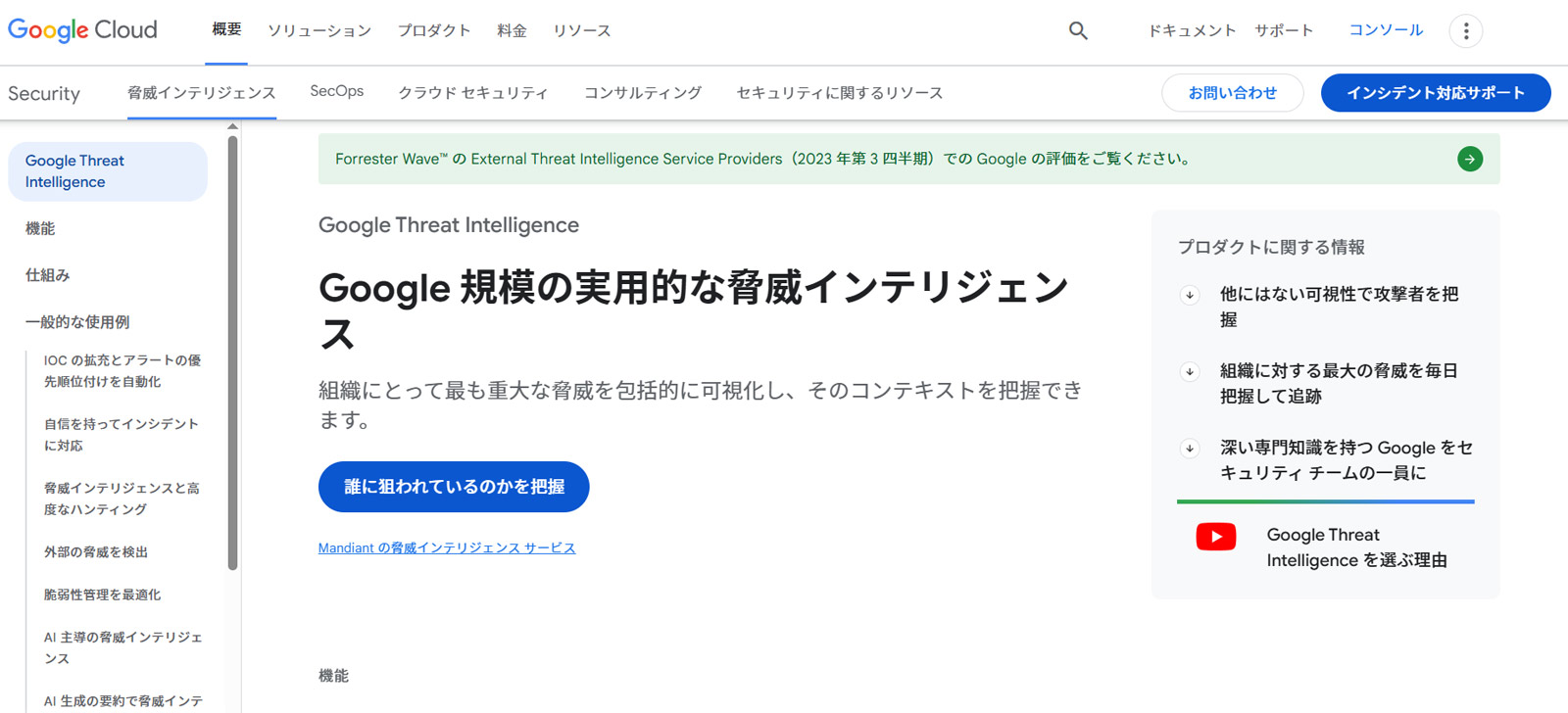The image size is (1568, 713).
Task: Open the プロダクト menu
Action: 434,30
